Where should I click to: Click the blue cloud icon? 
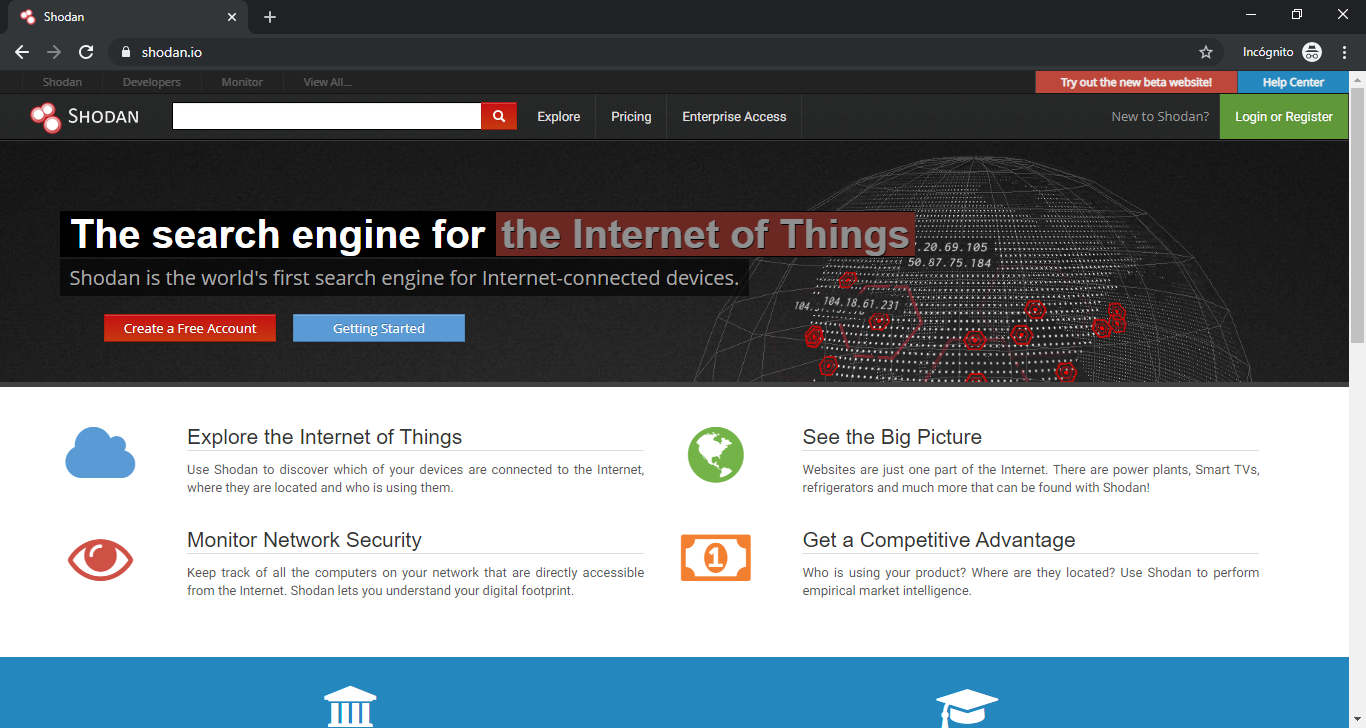pyautogui.click(x=100, y=452)
